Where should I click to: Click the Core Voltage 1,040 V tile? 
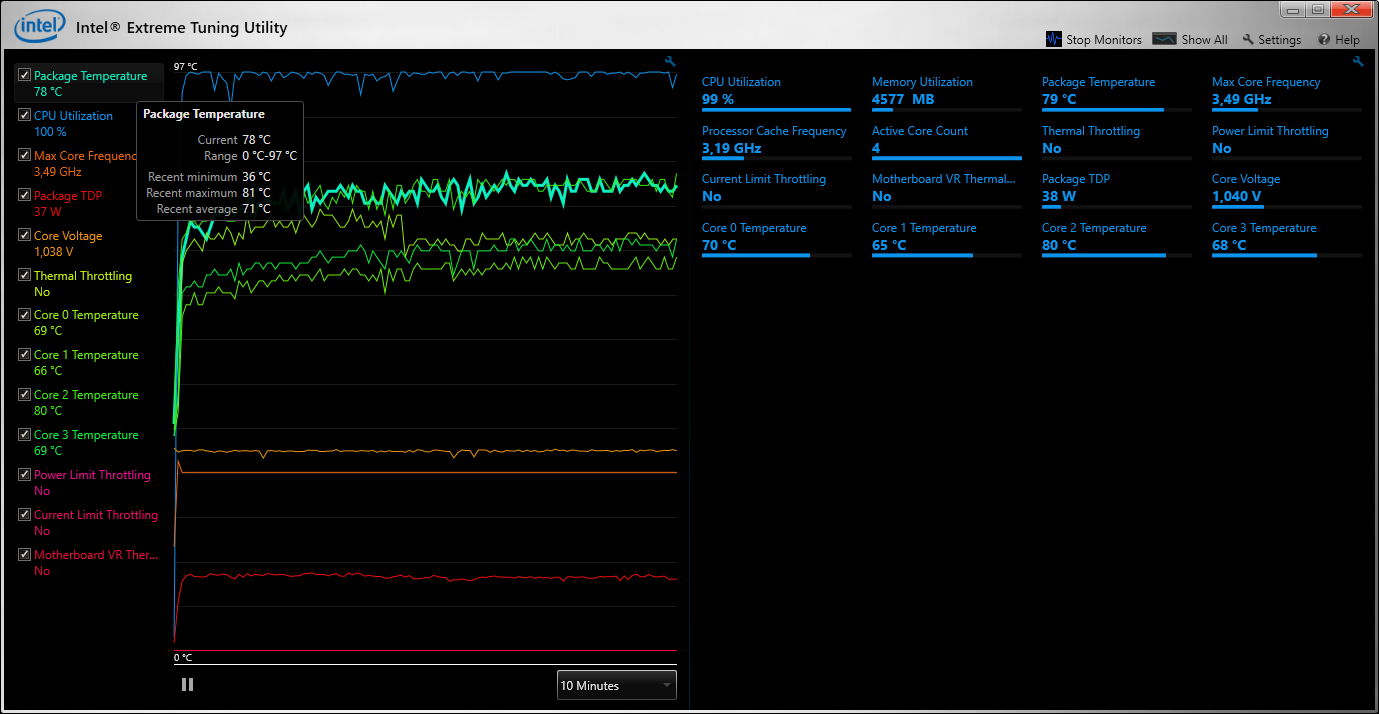pos(1287,189)
